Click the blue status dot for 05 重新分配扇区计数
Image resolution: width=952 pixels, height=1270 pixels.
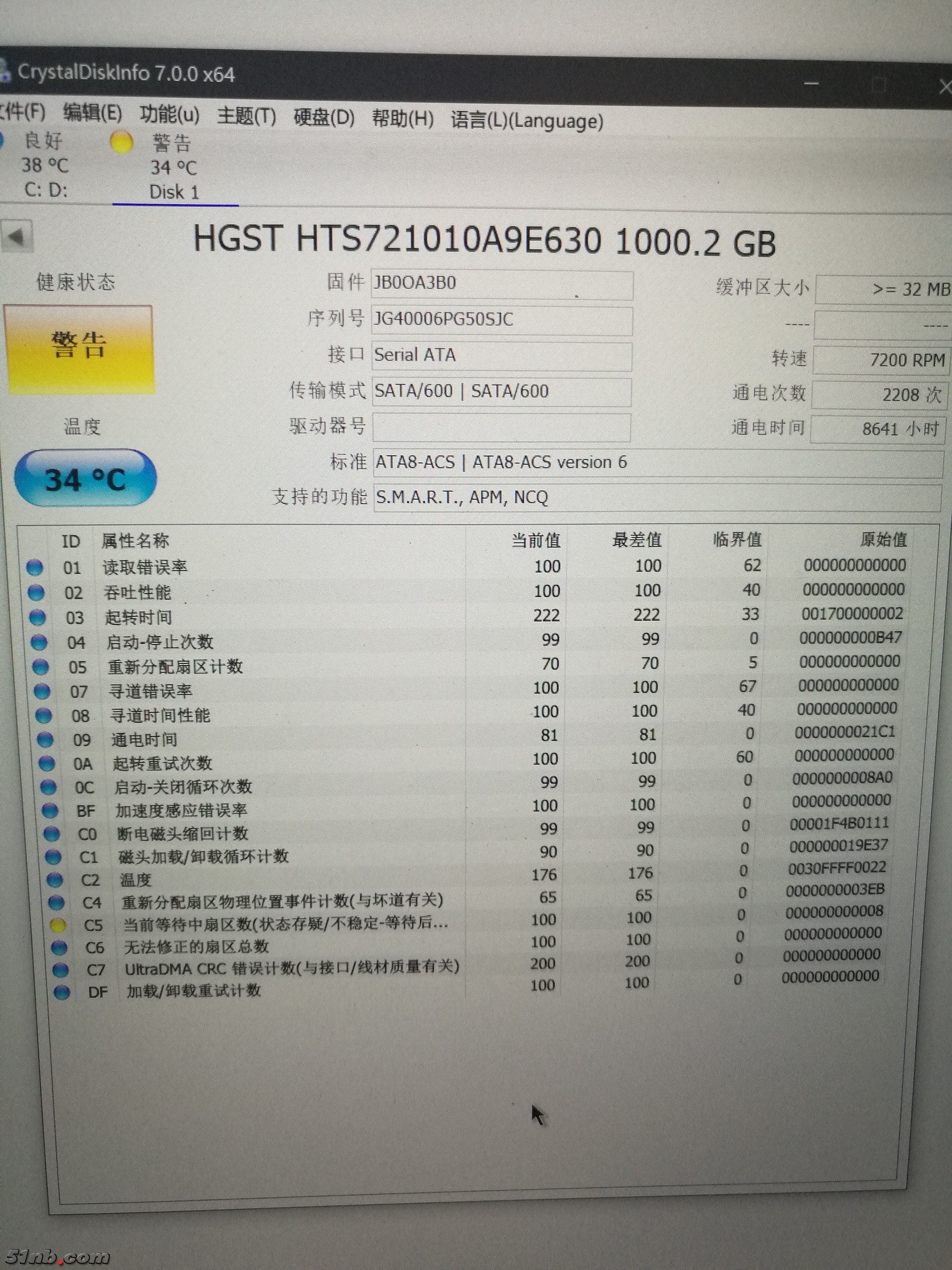pyautogui.click(x=40, y=667)
